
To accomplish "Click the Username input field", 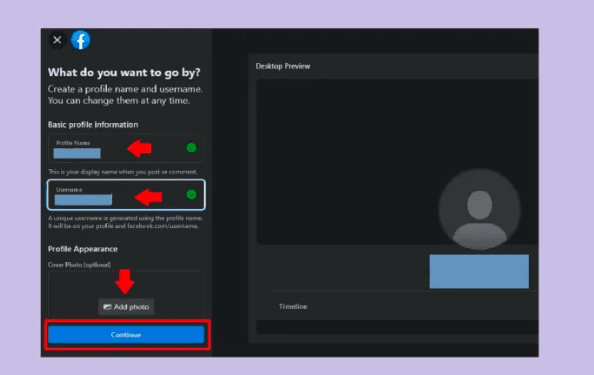I will pyautogui.click(x=126, y=195).
